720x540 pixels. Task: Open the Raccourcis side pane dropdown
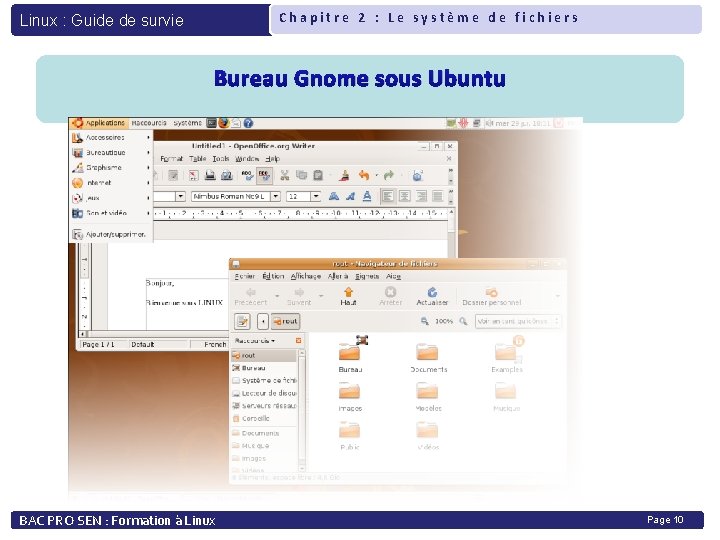pos(255,341)
